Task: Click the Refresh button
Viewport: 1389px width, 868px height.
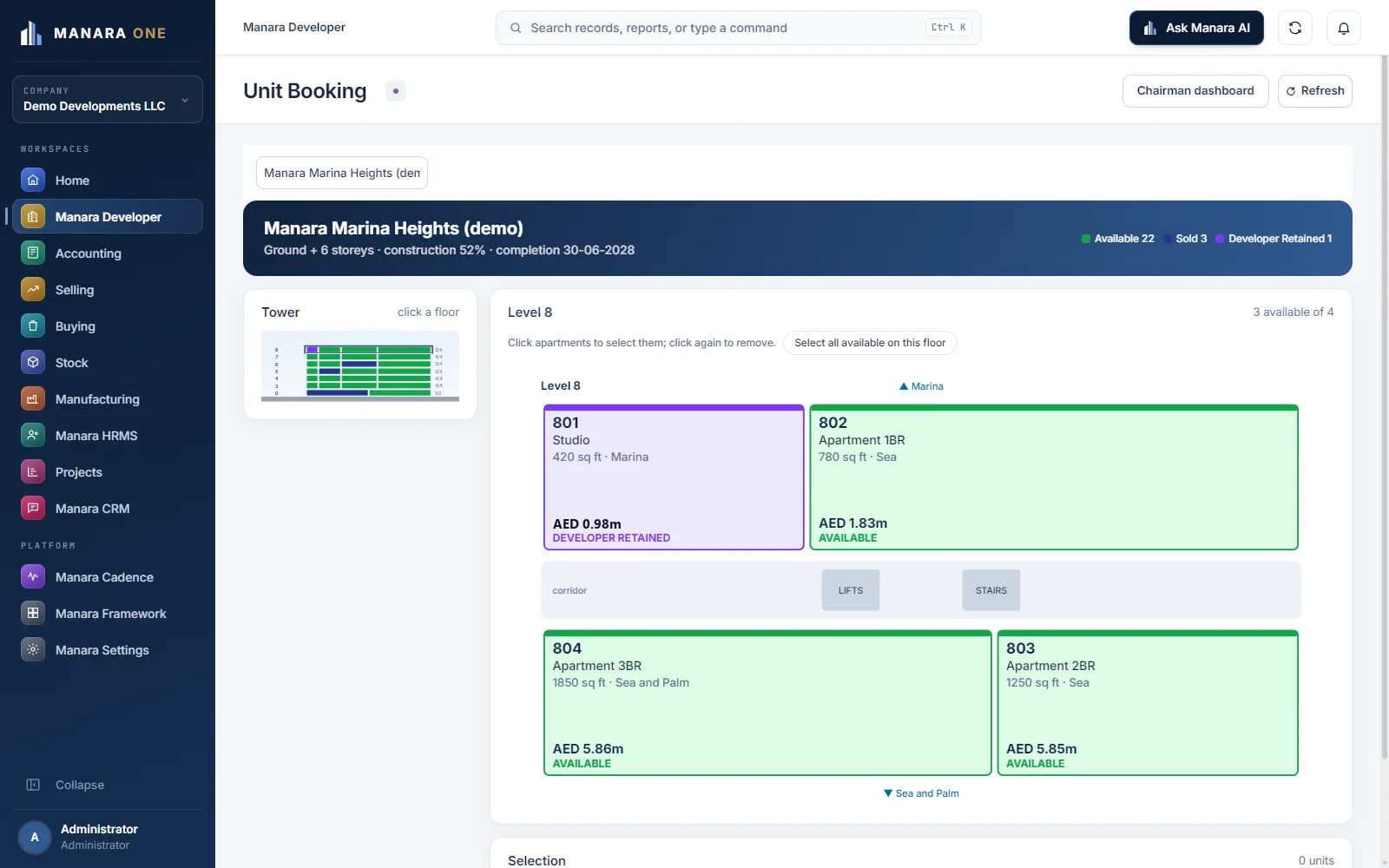Action: [x=1315, y=91]
